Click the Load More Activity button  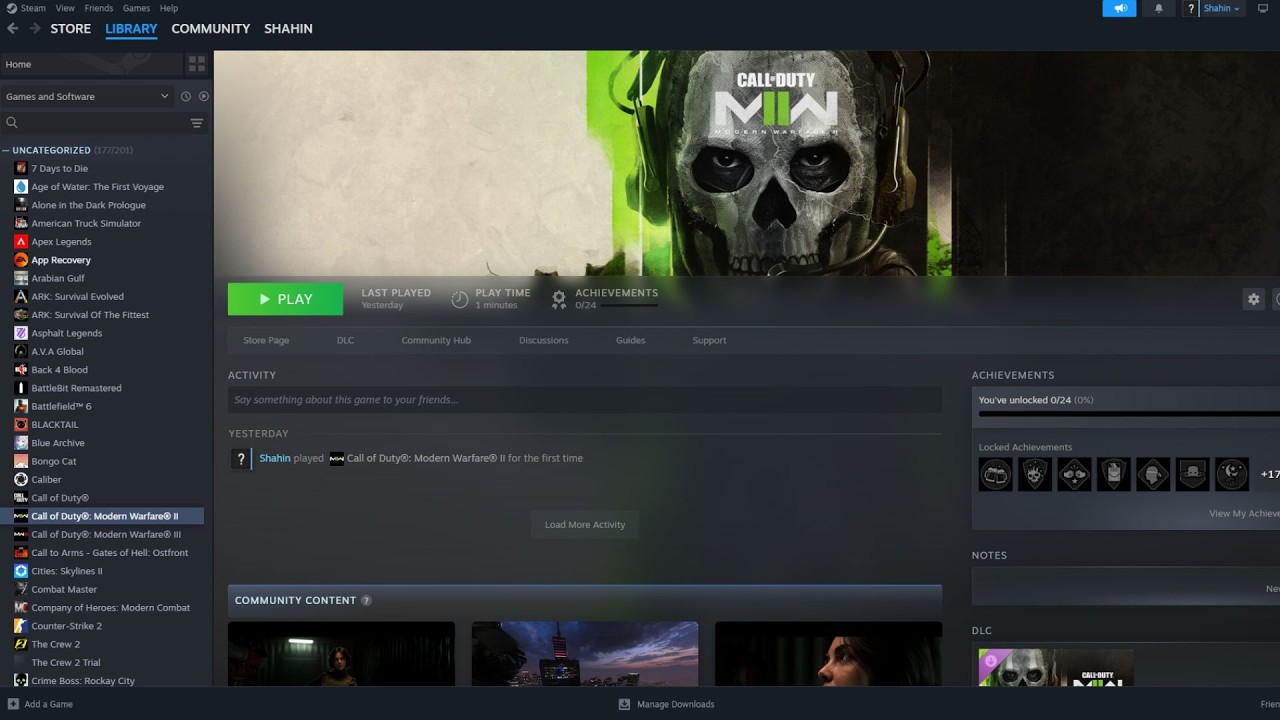585,524
